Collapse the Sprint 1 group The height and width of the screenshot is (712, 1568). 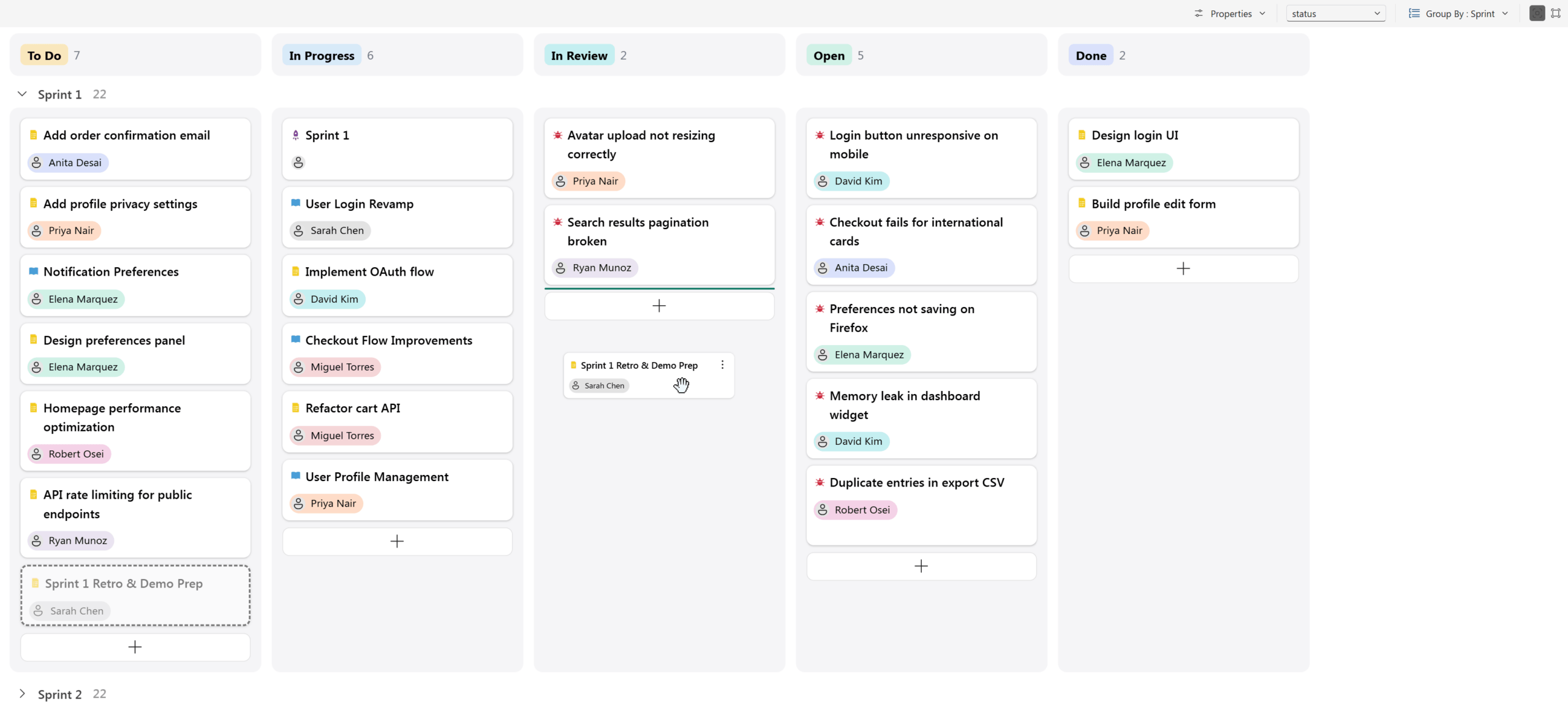(22, 94)
